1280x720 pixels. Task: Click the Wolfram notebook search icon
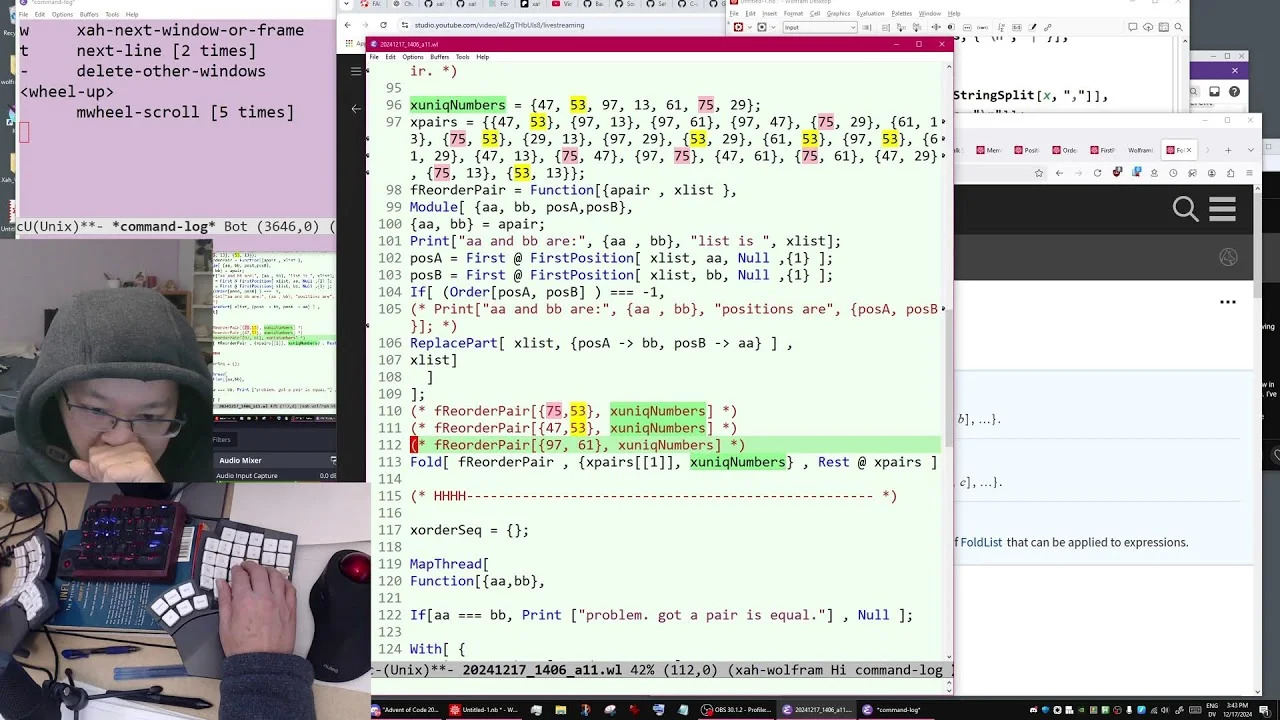(x=1178, y=27)
